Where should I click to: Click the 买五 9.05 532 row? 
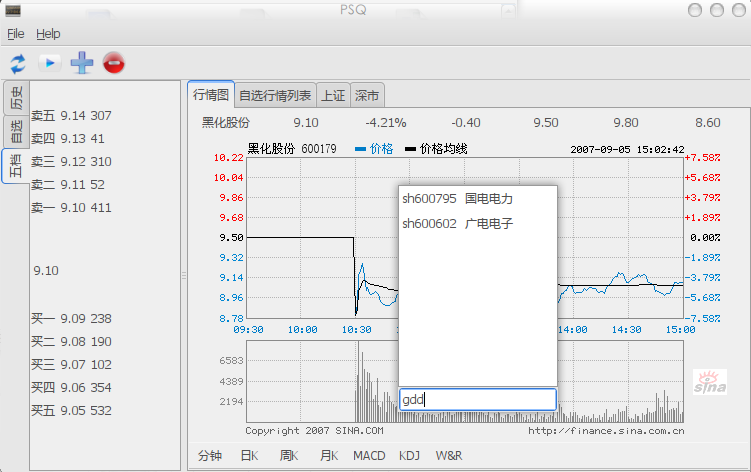[x=71, y=411]
